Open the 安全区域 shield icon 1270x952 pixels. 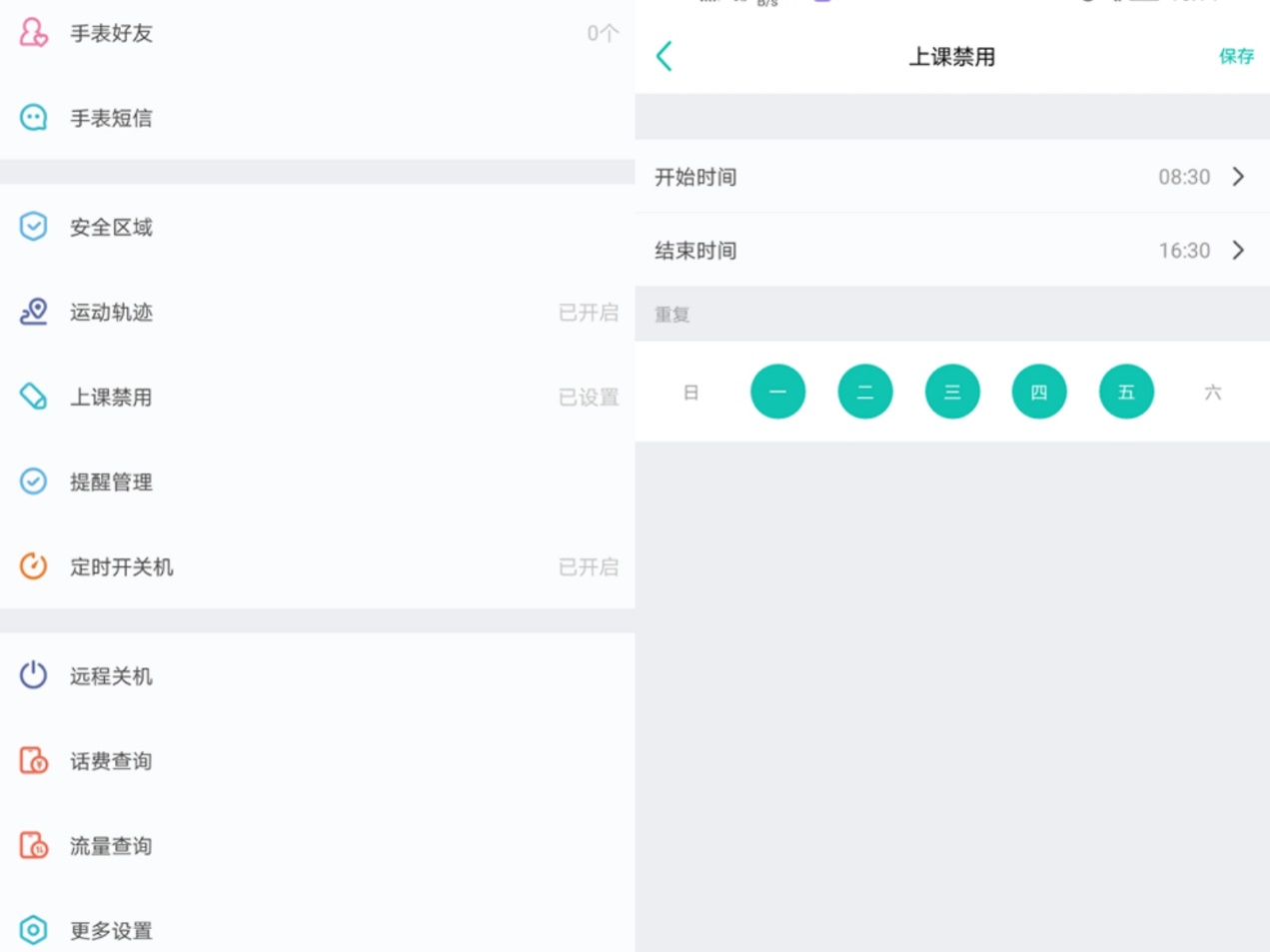coord(32,227)
